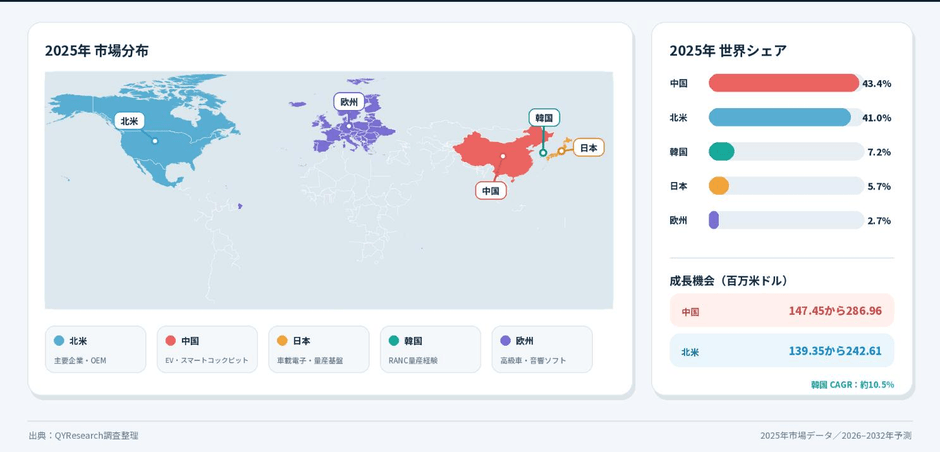This screenshot has width=940, height=452.
Task: Click the green 韓国 legend dot
Action: pos(393,340)
